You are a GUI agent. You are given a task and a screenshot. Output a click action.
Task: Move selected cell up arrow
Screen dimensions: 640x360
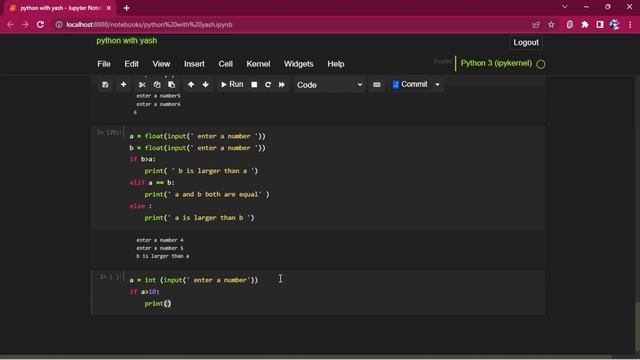point(191,84)
